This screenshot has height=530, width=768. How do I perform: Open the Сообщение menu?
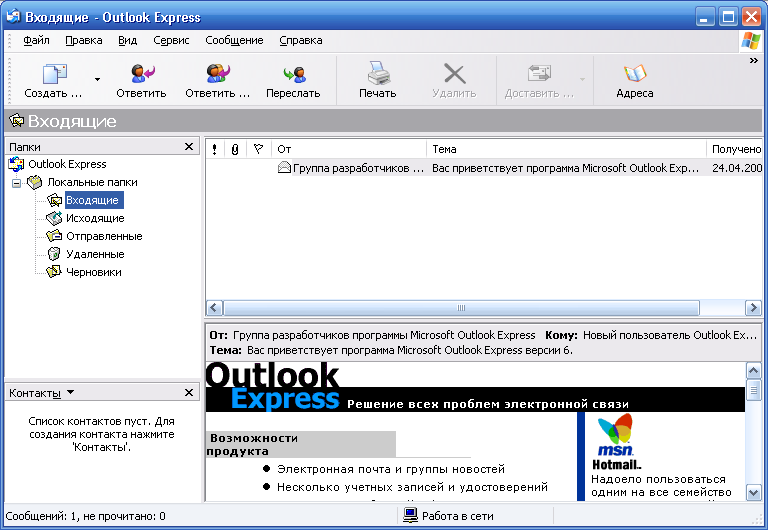[234, 40]
